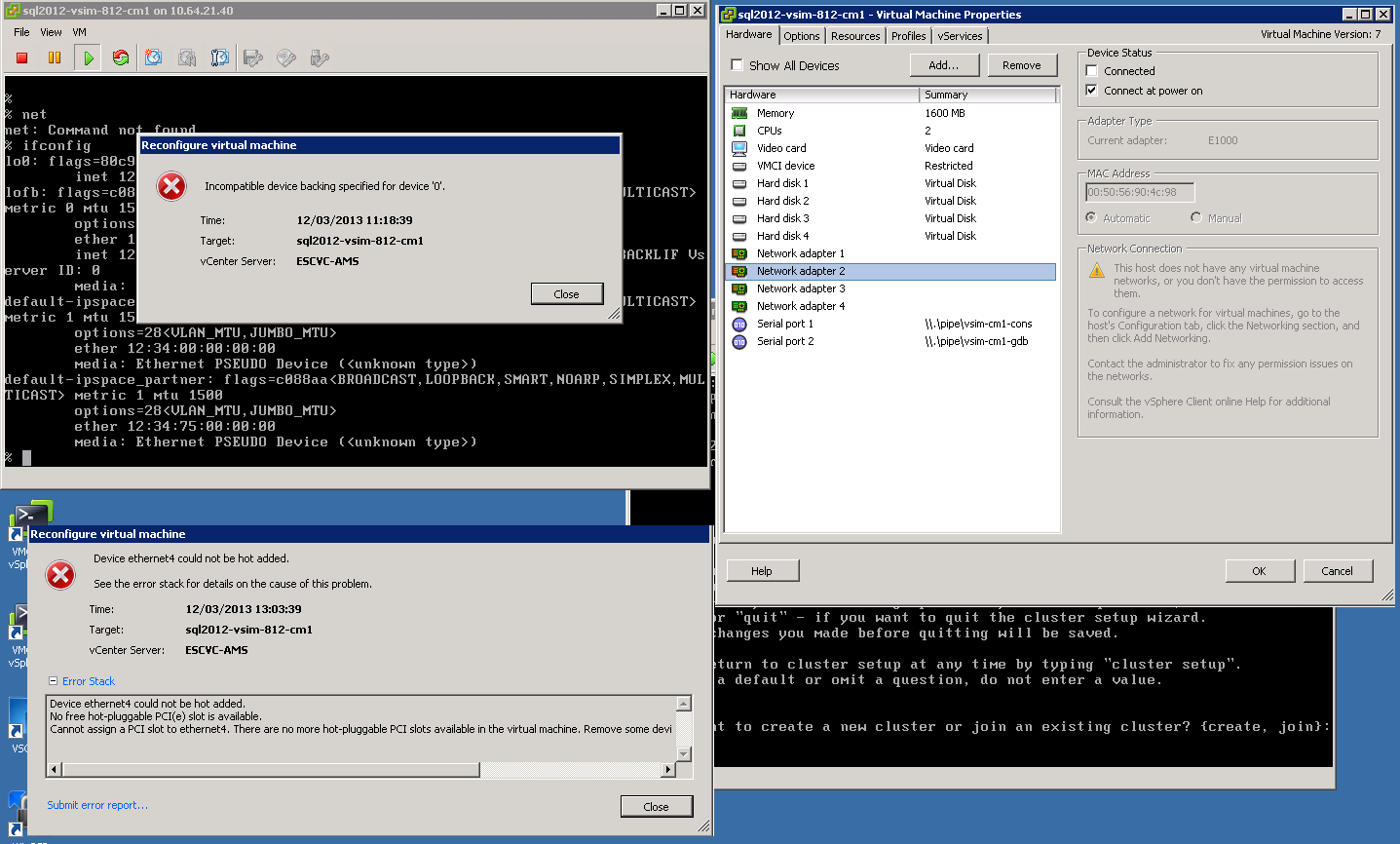Open the VM menu
The height and width of the screenshot is (844, 1400).
[80, 32]
